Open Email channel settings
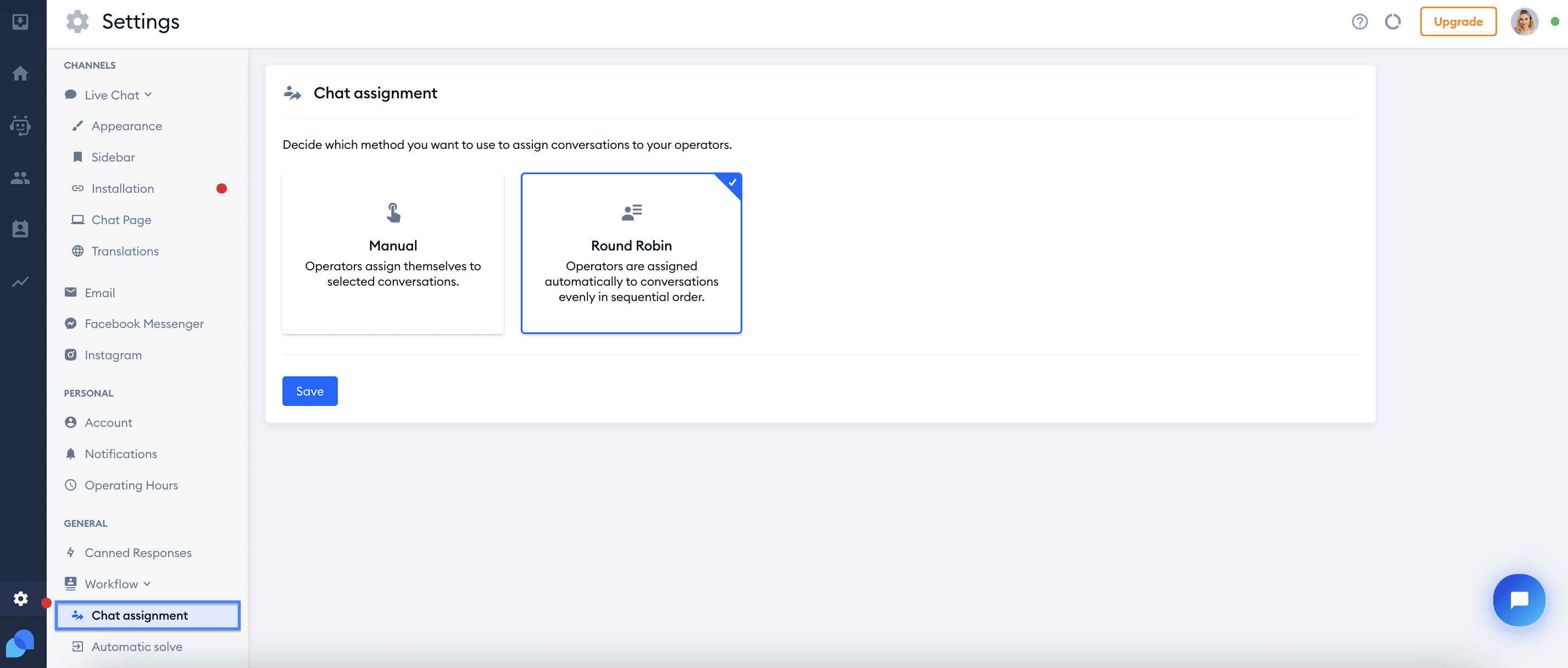 pyautogui.click(x=100, y=293)
